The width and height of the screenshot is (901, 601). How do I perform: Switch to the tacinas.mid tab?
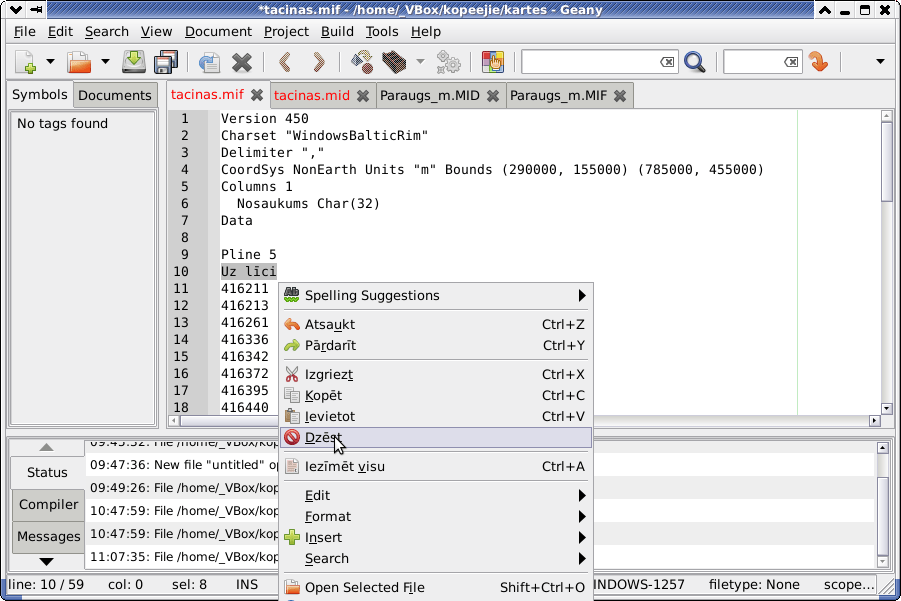coord(312,95)
